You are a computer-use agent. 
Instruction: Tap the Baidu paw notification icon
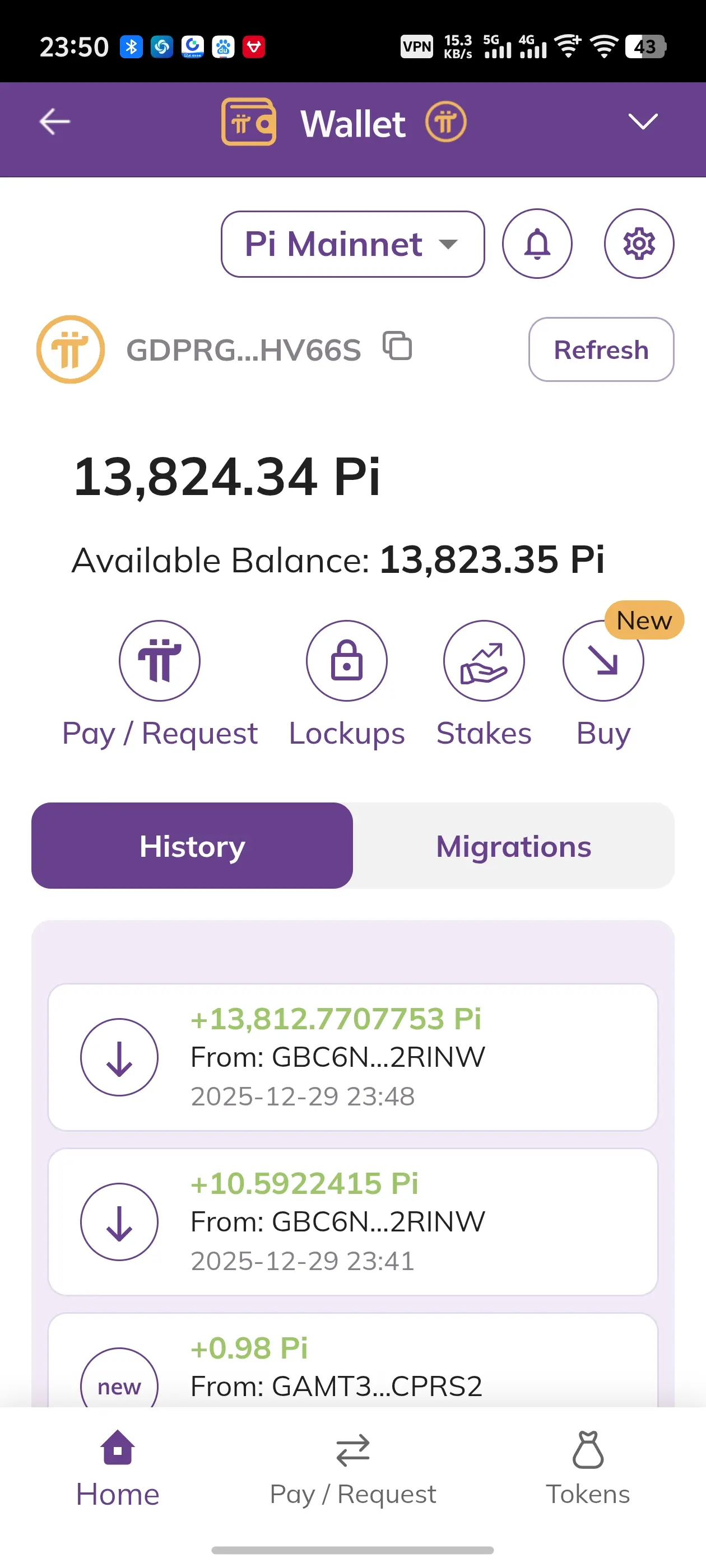tap(223, 46)
